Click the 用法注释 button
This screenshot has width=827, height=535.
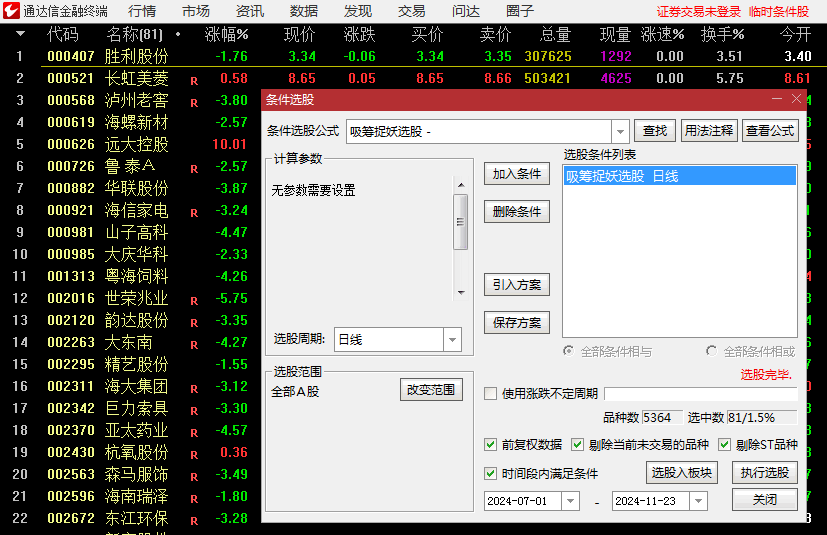pos(708,131)
